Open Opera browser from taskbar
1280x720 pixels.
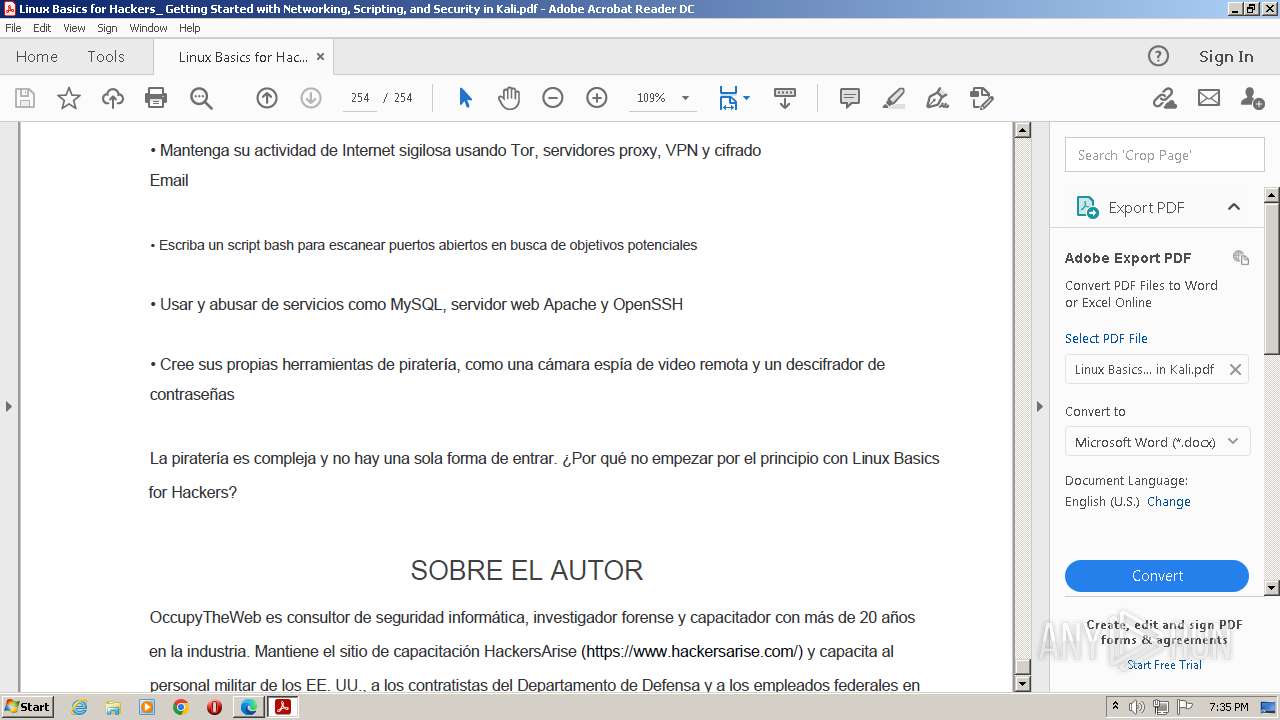point(214,707)
